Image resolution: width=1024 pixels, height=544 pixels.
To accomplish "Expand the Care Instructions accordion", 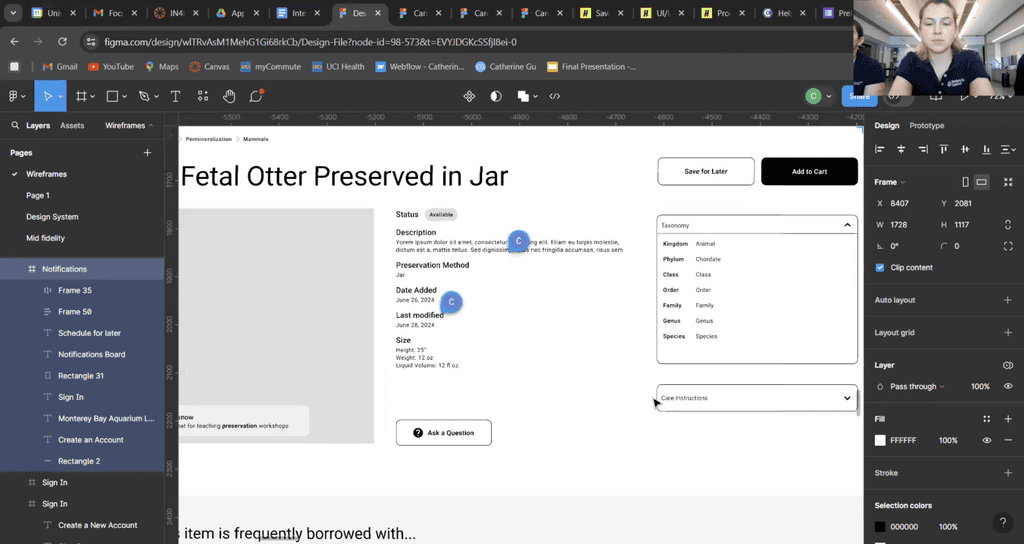I will pos(847,398).
